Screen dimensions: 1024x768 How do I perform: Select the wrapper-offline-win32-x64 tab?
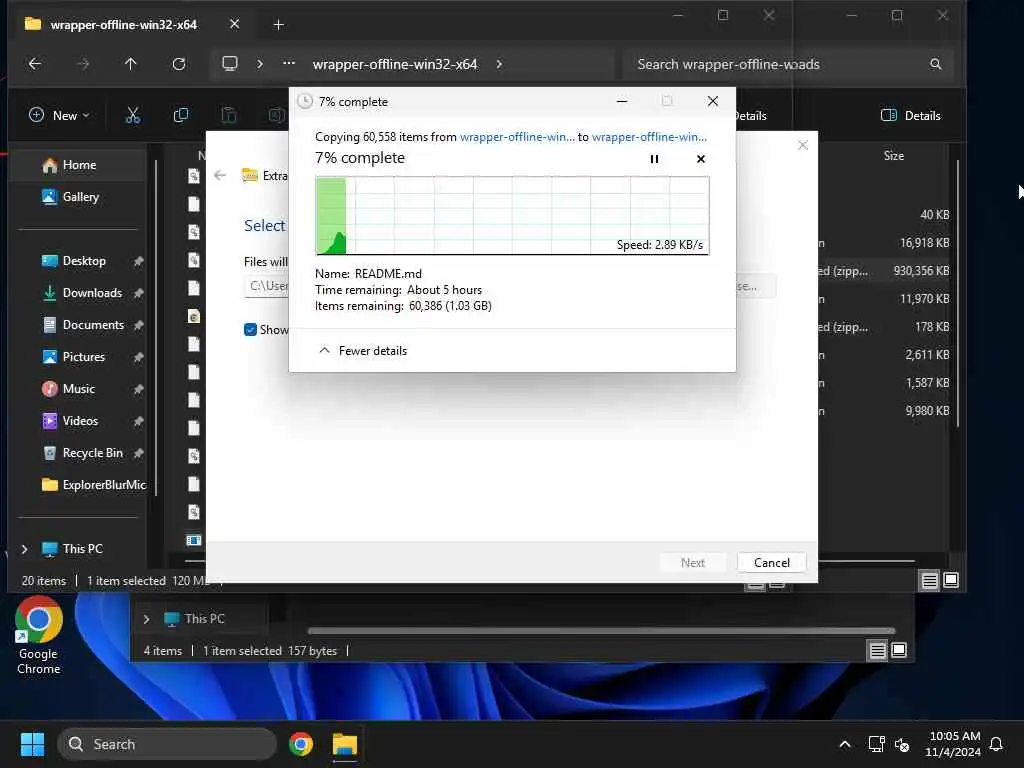pyautogui.click(x=123, y=25)
